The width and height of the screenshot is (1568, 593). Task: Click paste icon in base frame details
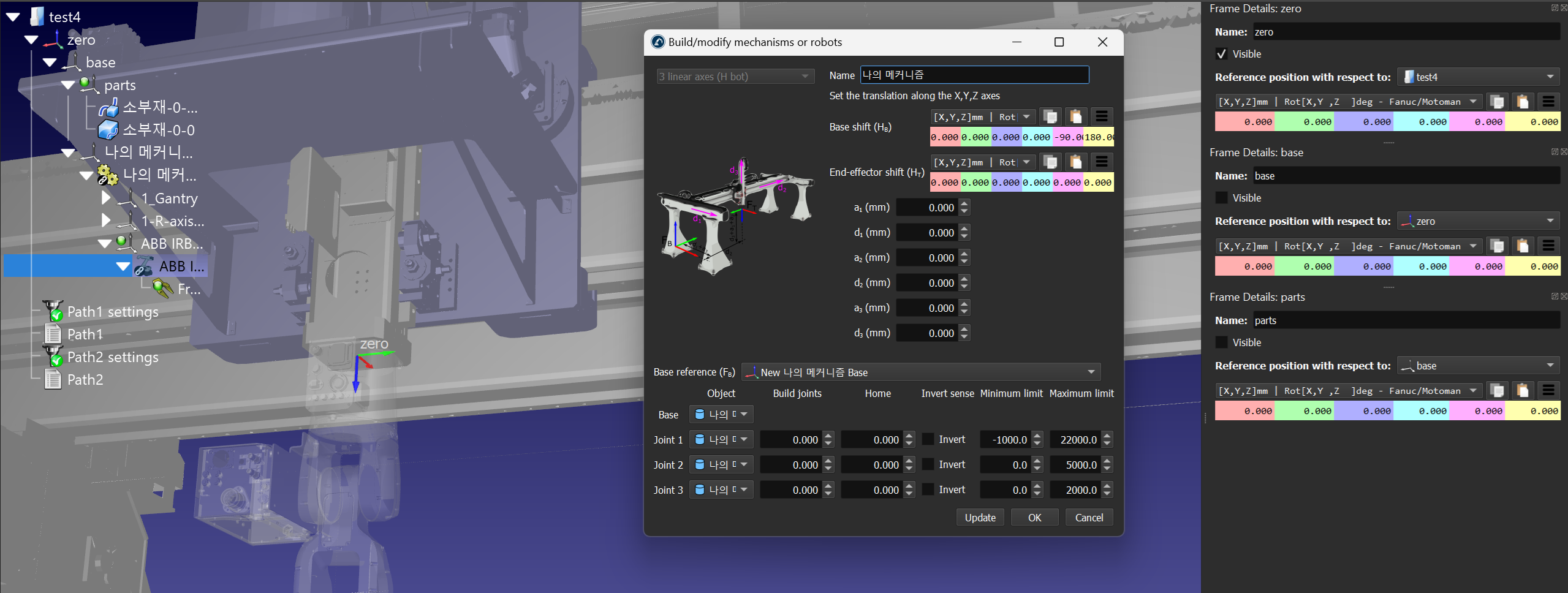tap(1522, 246)
